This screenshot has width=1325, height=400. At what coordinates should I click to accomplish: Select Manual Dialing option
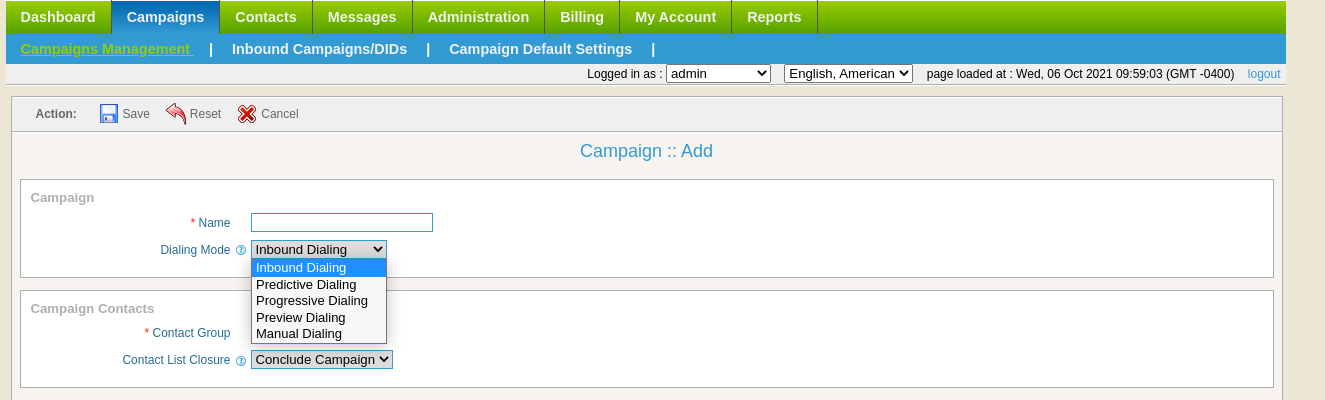pyautogui.click(x=319, y=334)
